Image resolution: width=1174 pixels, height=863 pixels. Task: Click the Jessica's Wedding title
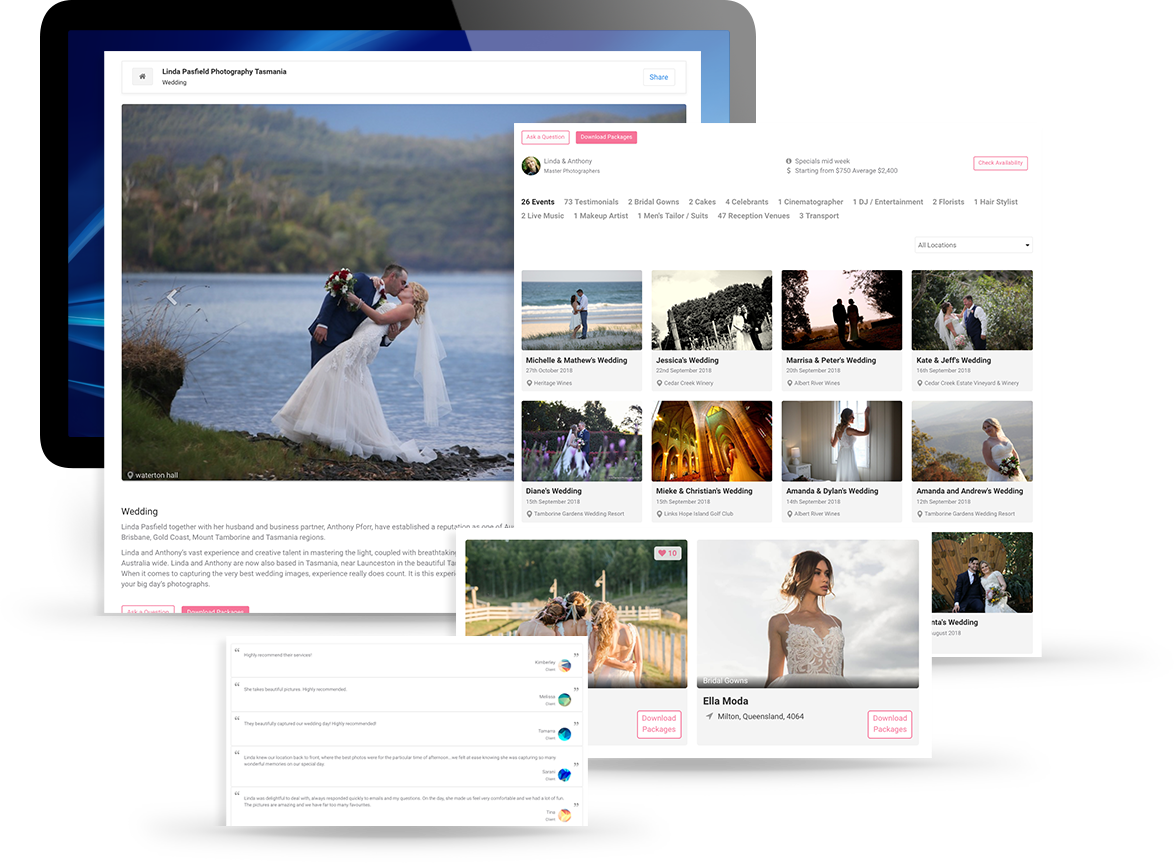click(x=687, y=360)
